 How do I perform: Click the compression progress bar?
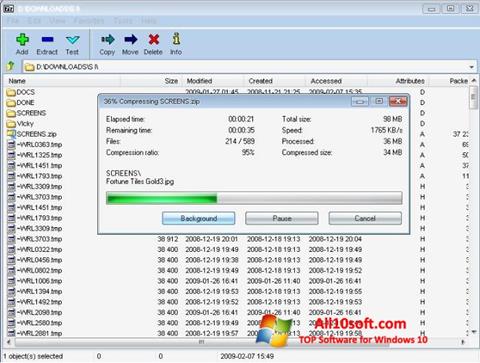pos(254,198)
